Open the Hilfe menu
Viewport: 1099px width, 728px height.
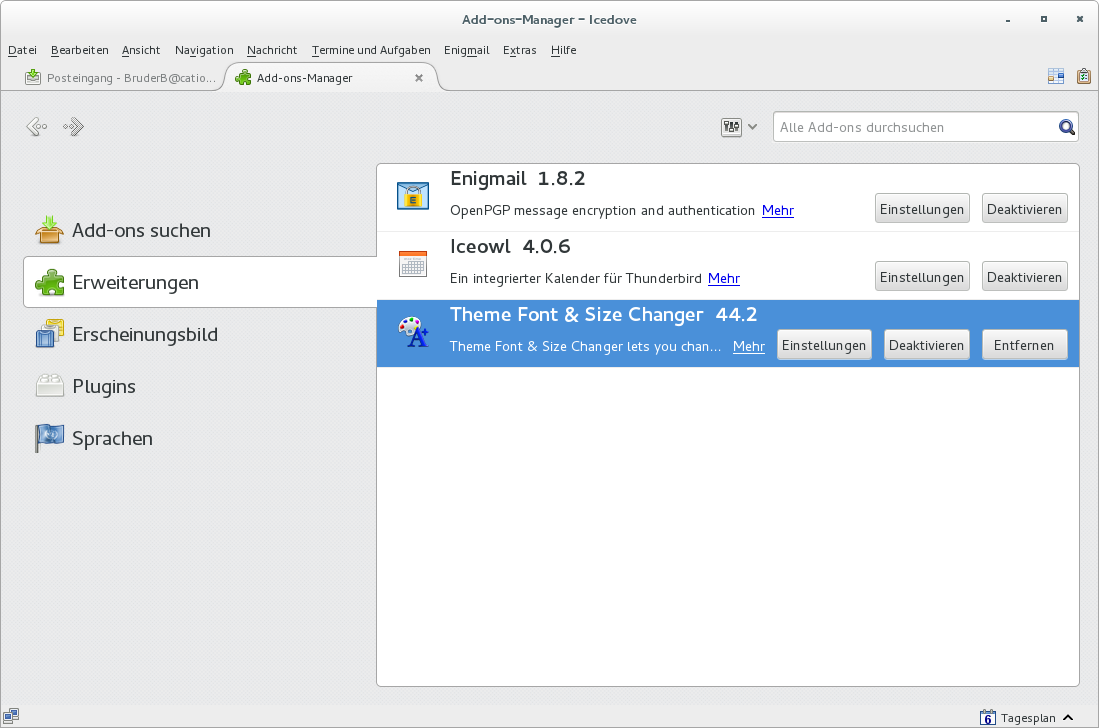564,50
